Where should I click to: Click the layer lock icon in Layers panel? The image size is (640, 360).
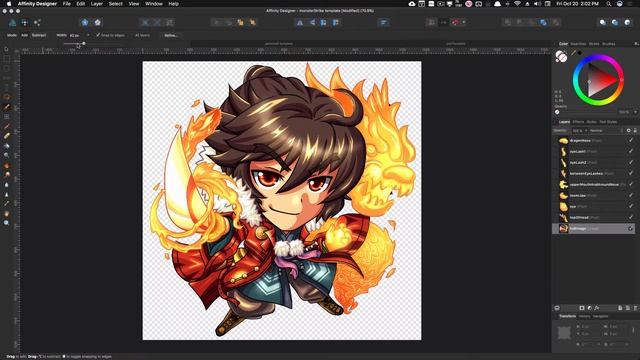[x=635, y=131]
